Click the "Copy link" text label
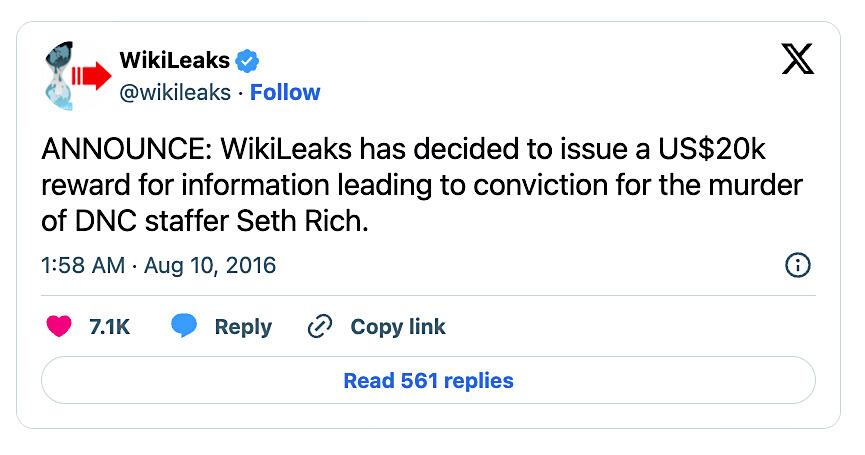This screenshot has height=455, width=865. point(398,327)
